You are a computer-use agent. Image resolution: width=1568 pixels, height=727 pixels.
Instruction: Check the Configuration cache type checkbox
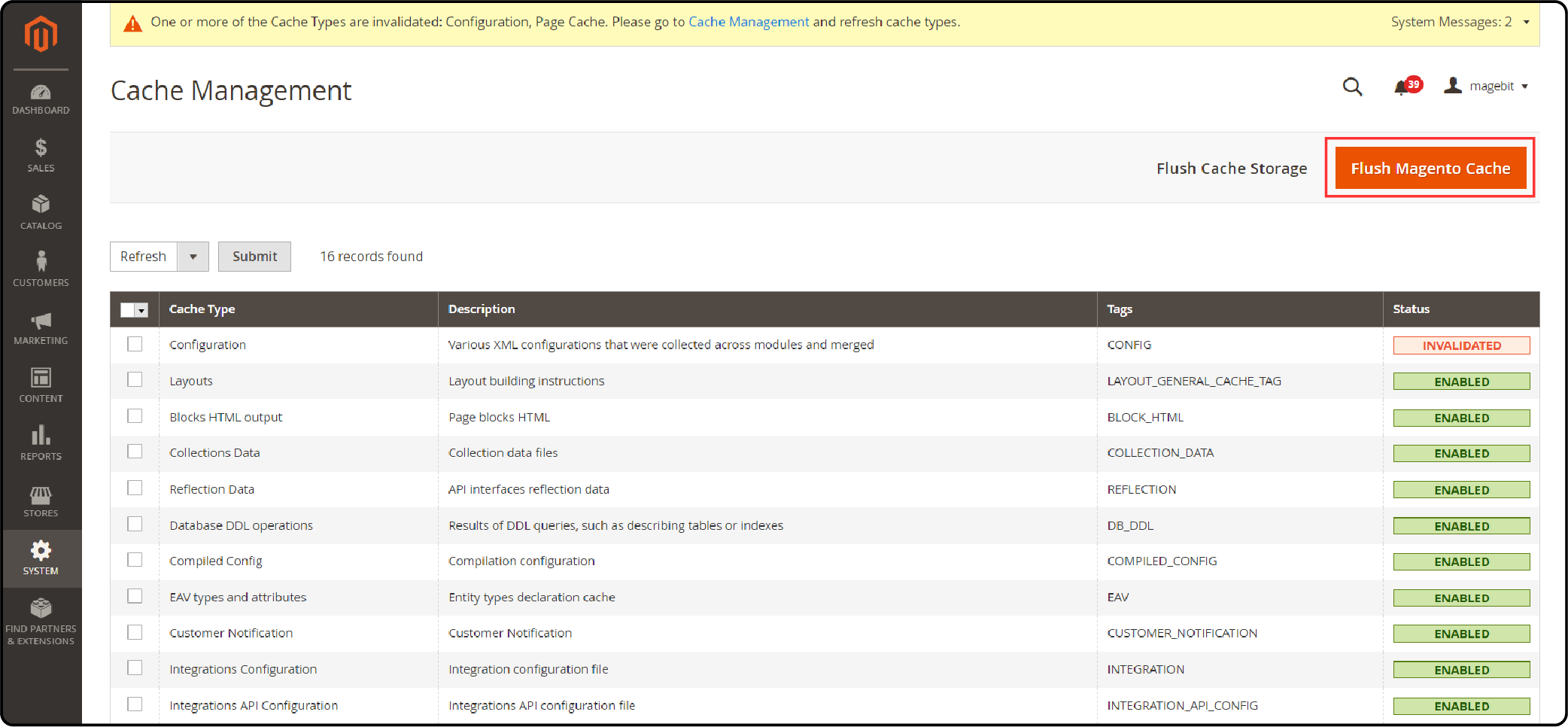point(135,344)
